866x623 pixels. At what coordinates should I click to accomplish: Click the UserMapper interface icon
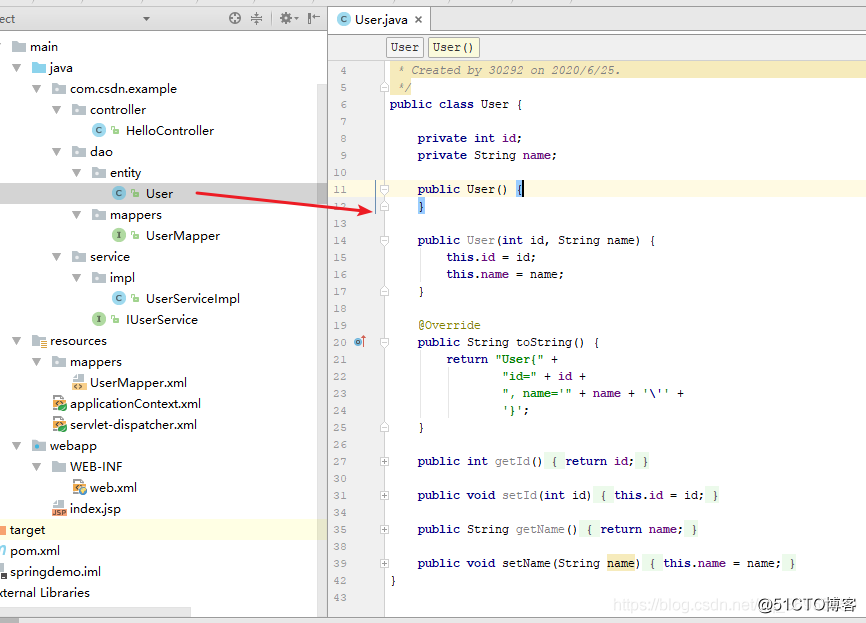(118, 235)
